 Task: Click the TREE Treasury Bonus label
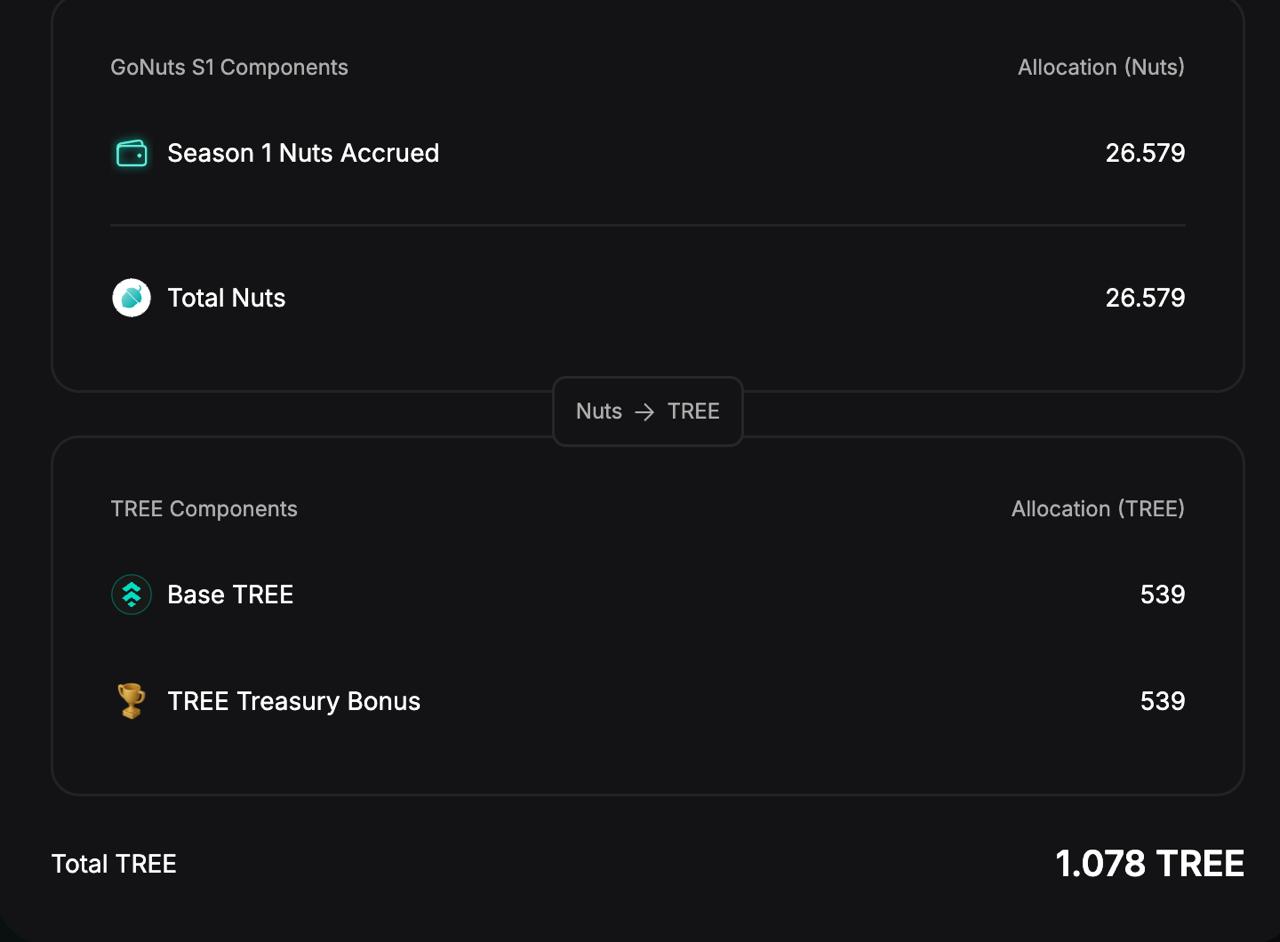tap(294, 701)
